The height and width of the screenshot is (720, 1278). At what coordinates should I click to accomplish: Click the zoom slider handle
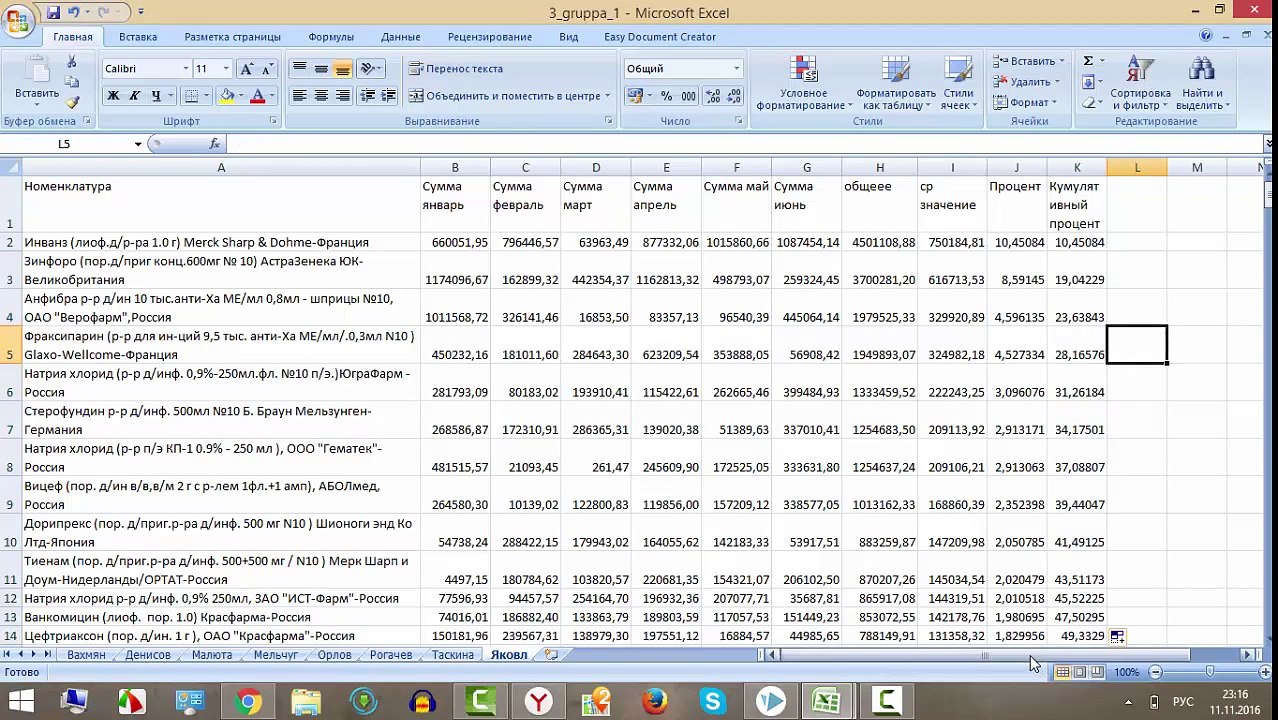(x=1210, y=672)
